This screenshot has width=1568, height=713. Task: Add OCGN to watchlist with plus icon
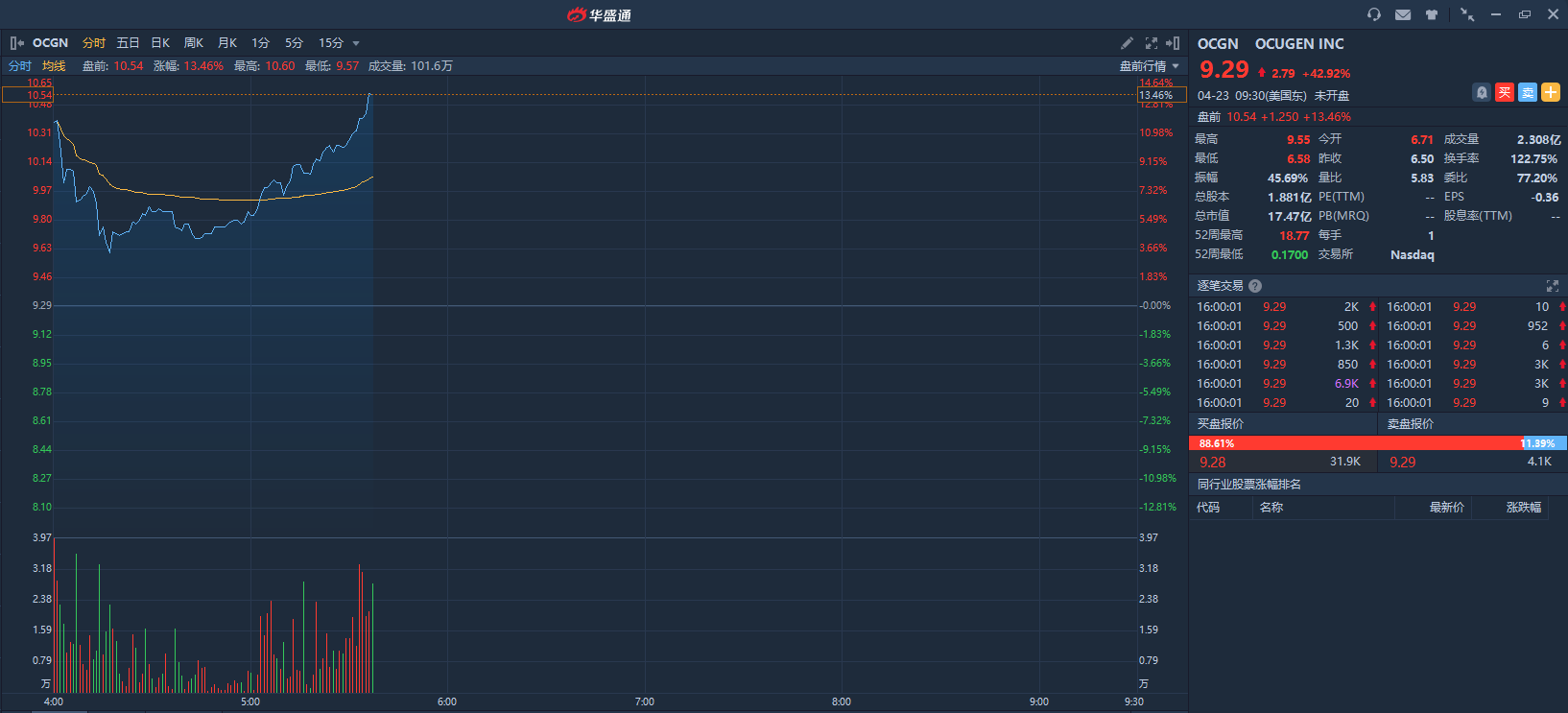pos(1551,92)
